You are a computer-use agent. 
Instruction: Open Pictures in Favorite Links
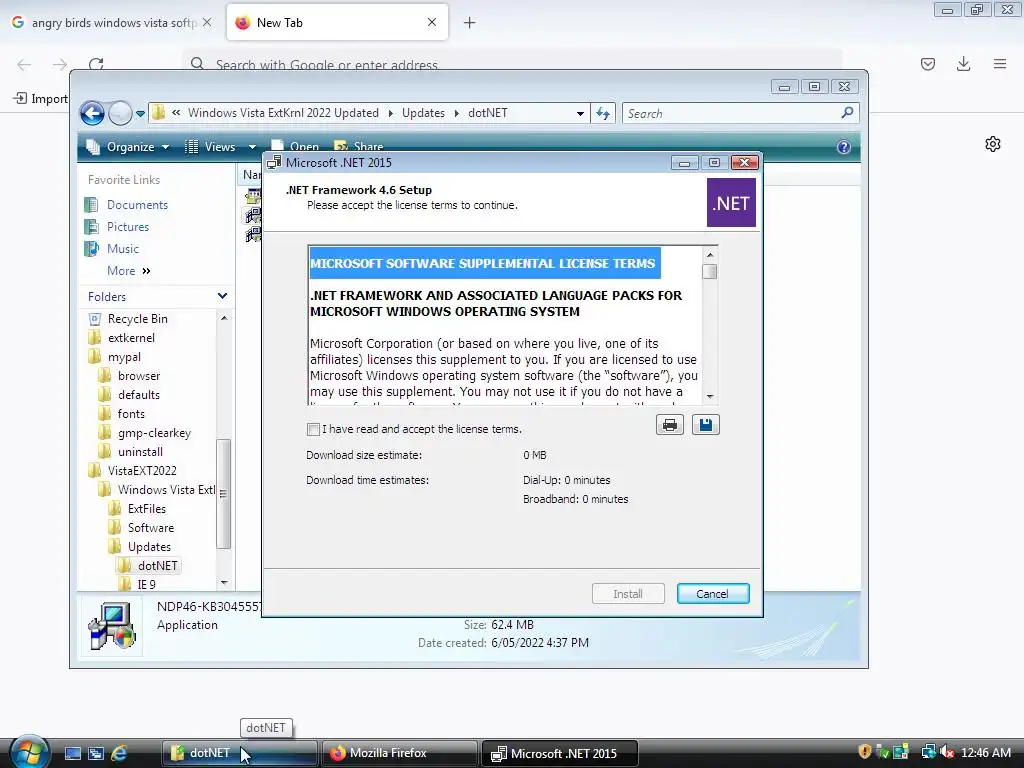(x=127, y=227)
